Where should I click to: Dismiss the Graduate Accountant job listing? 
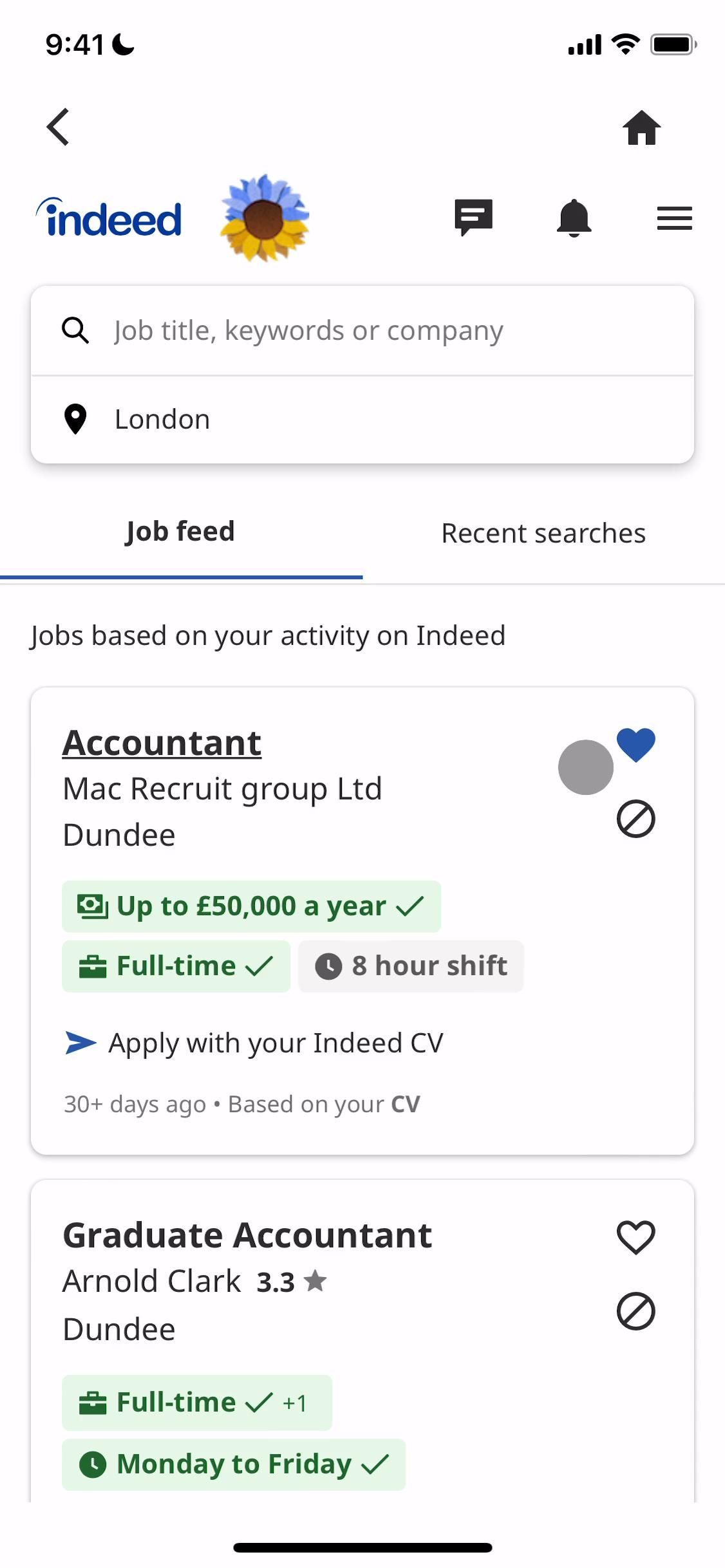[x=636, y=1312]
